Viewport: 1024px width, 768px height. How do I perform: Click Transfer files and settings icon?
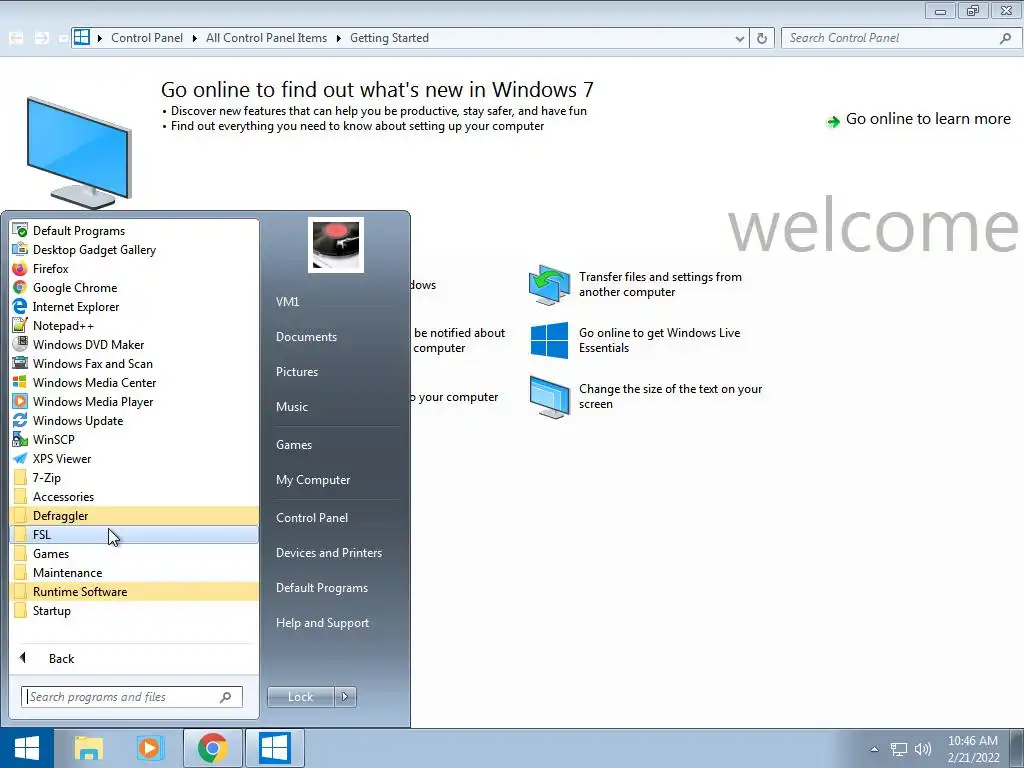549,285
